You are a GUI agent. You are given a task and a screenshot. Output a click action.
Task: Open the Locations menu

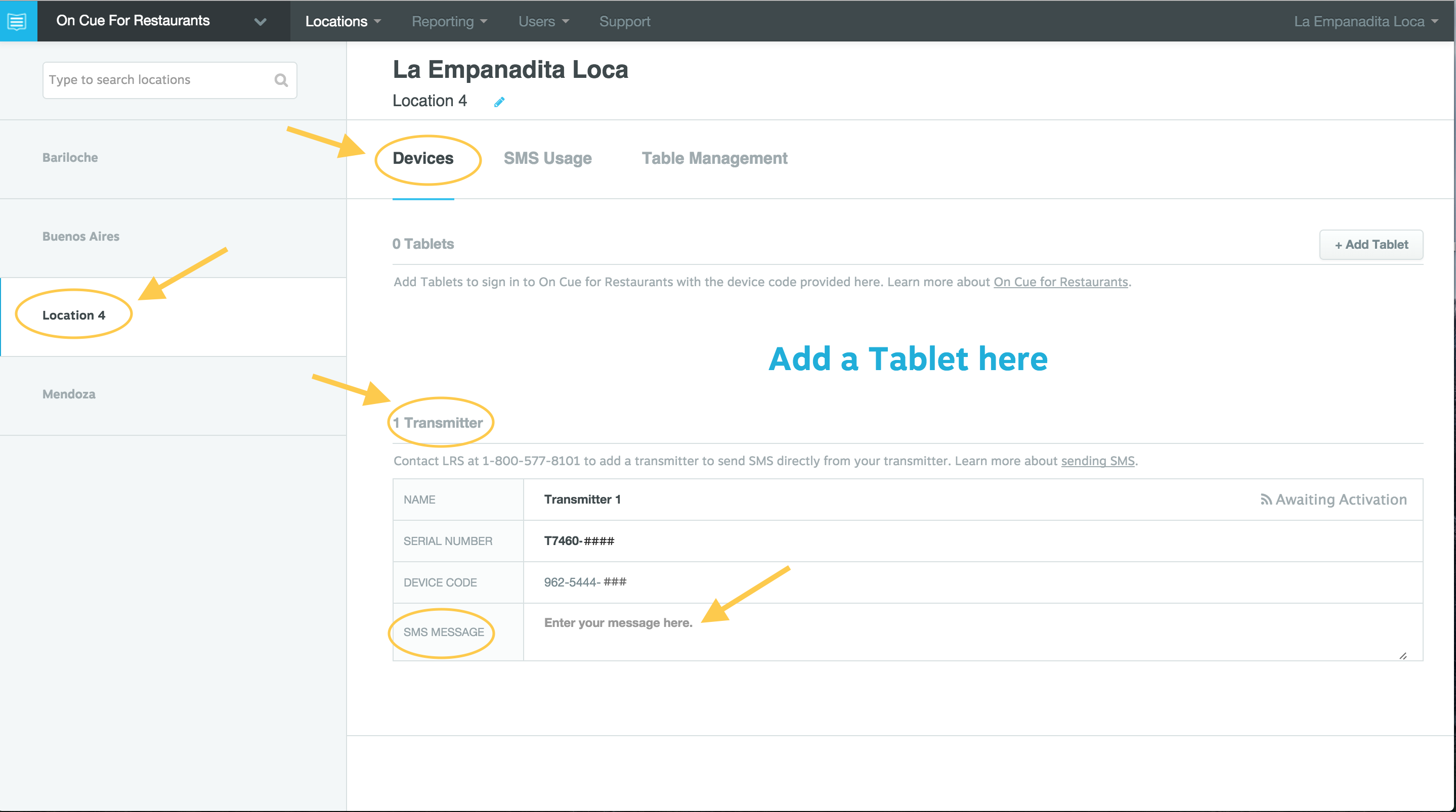(x=343, y=21)
